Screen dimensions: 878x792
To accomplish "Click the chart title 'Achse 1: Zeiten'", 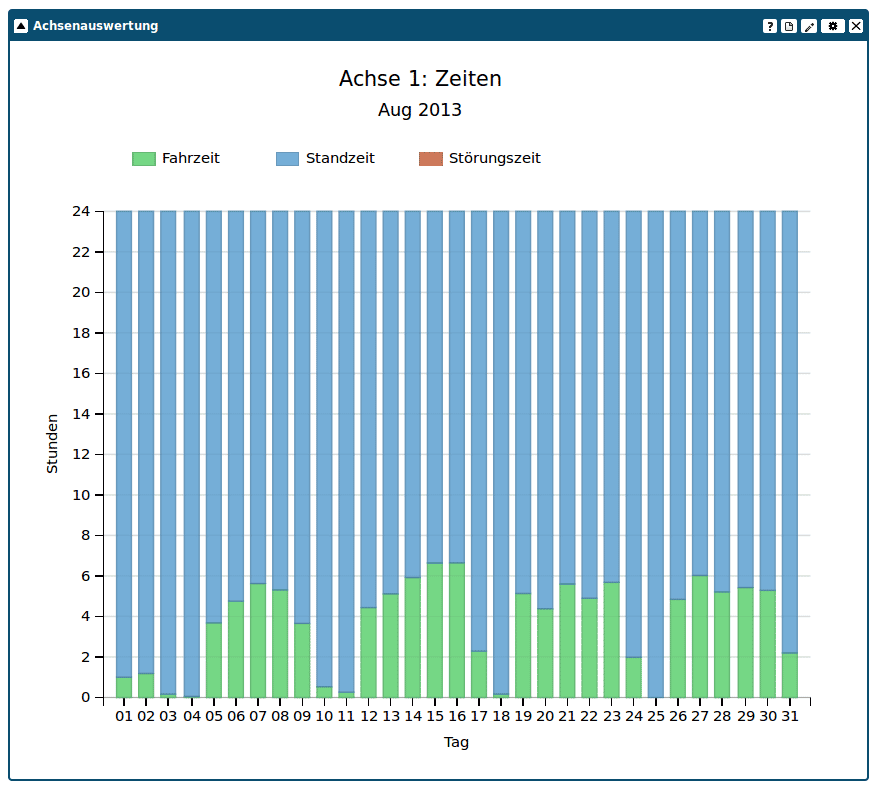I will point(420,79).
